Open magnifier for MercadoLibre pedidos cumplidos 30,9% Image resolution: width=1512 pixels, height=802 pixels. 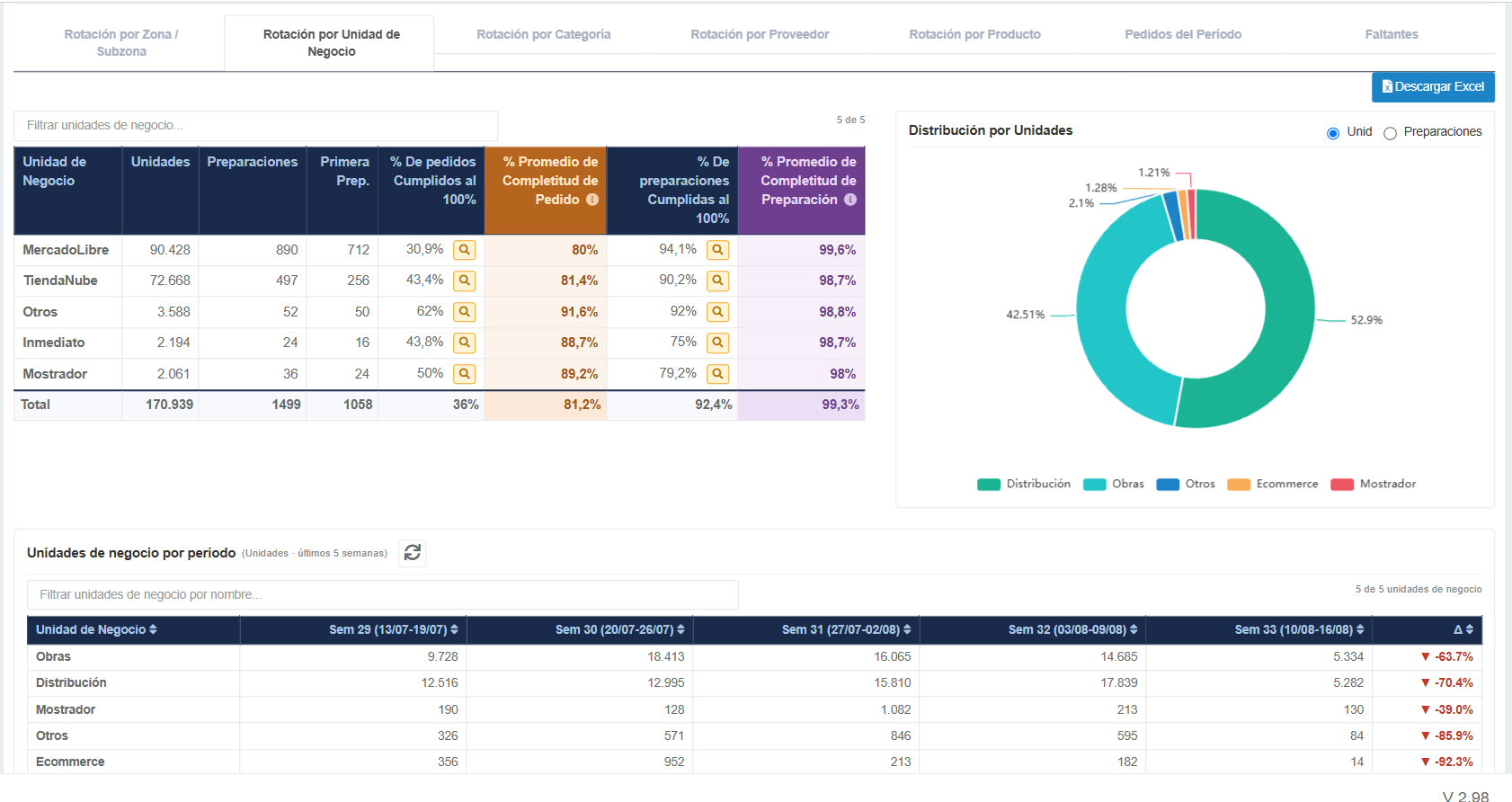click(x=465, y=250)
